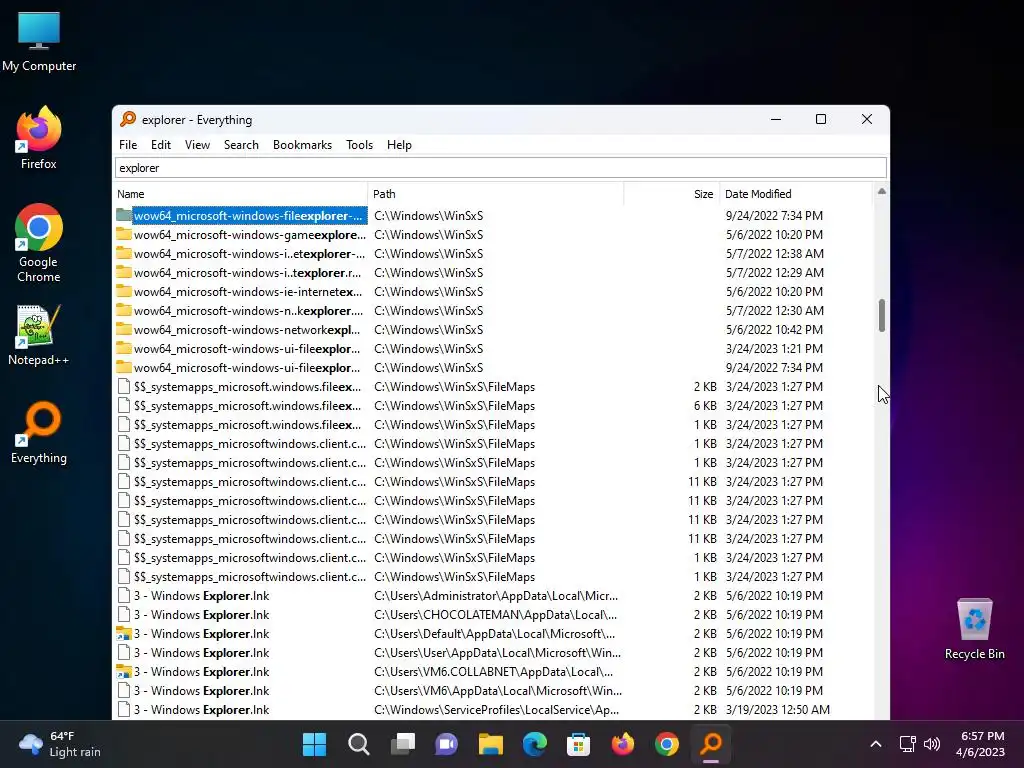Select wow64_microsoft-windows-ie-internetex row
The height and width of the screenshot is (768, 1024).
(492, 291)
